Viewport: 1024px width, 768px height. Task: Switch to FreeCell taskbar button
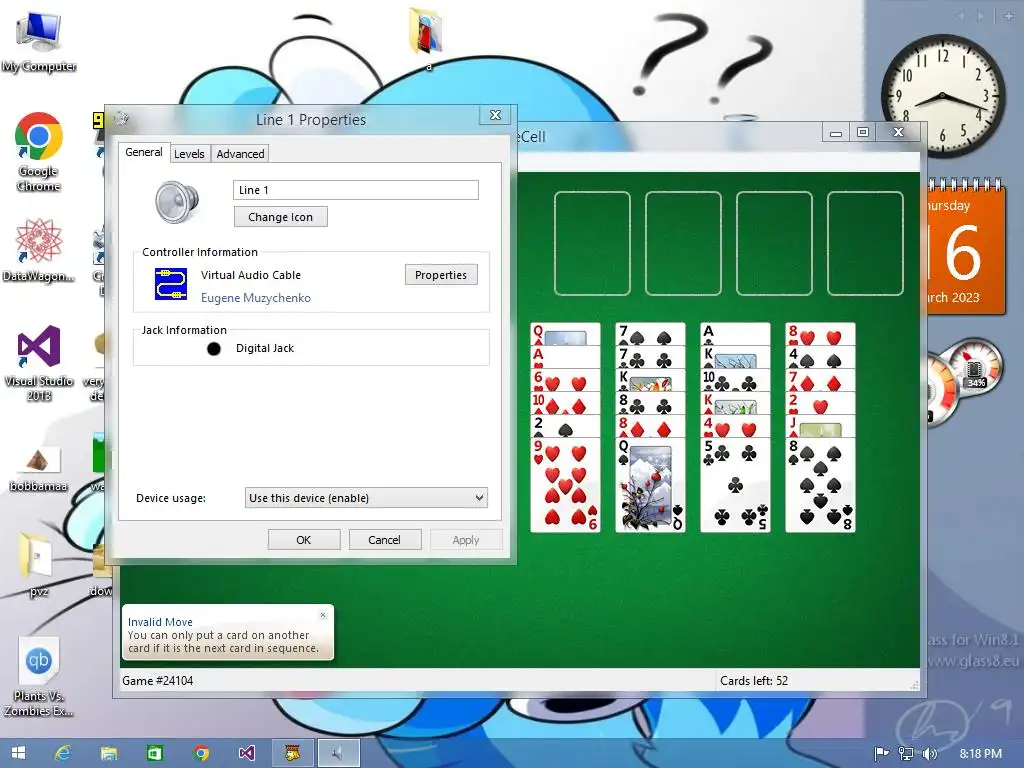click(293, 753)
